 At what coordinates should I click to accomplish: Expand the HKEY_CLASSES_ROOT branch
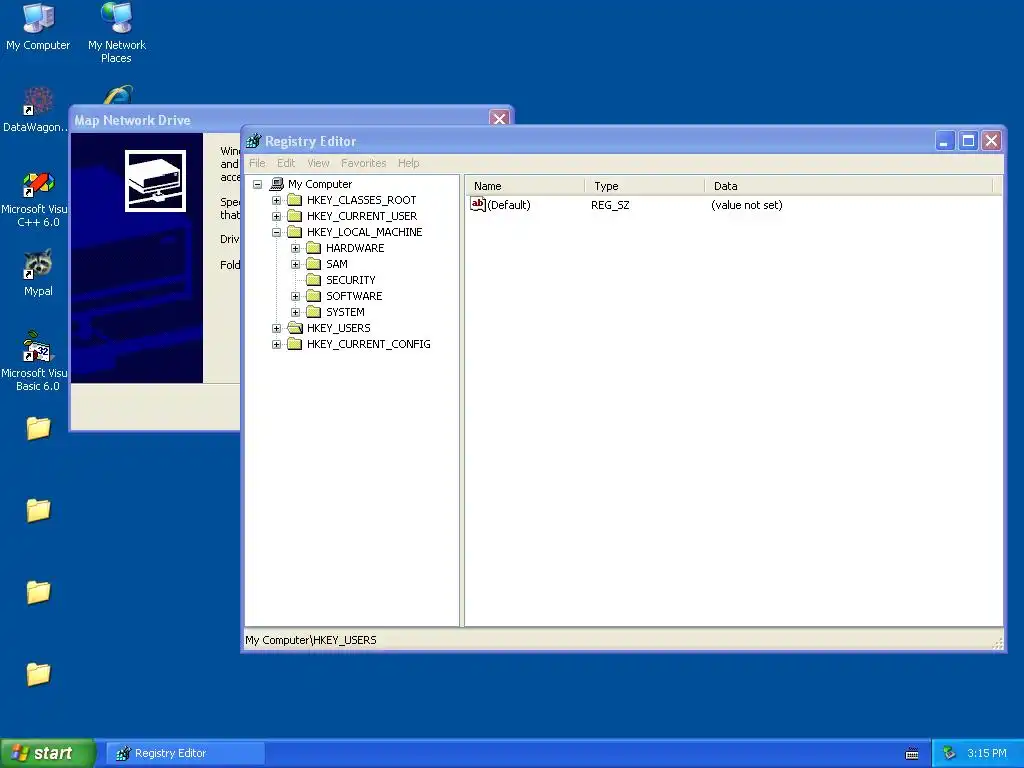click(277, 200)
